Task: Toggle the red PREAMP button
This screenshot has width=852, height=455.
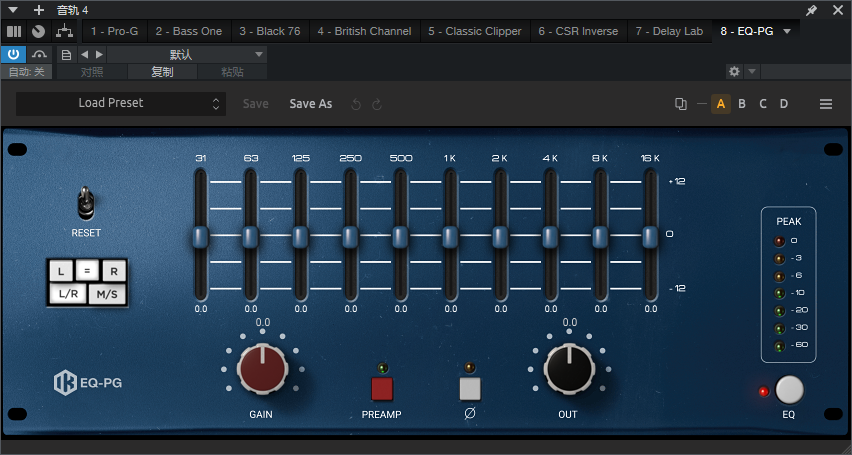Action: 382,389
